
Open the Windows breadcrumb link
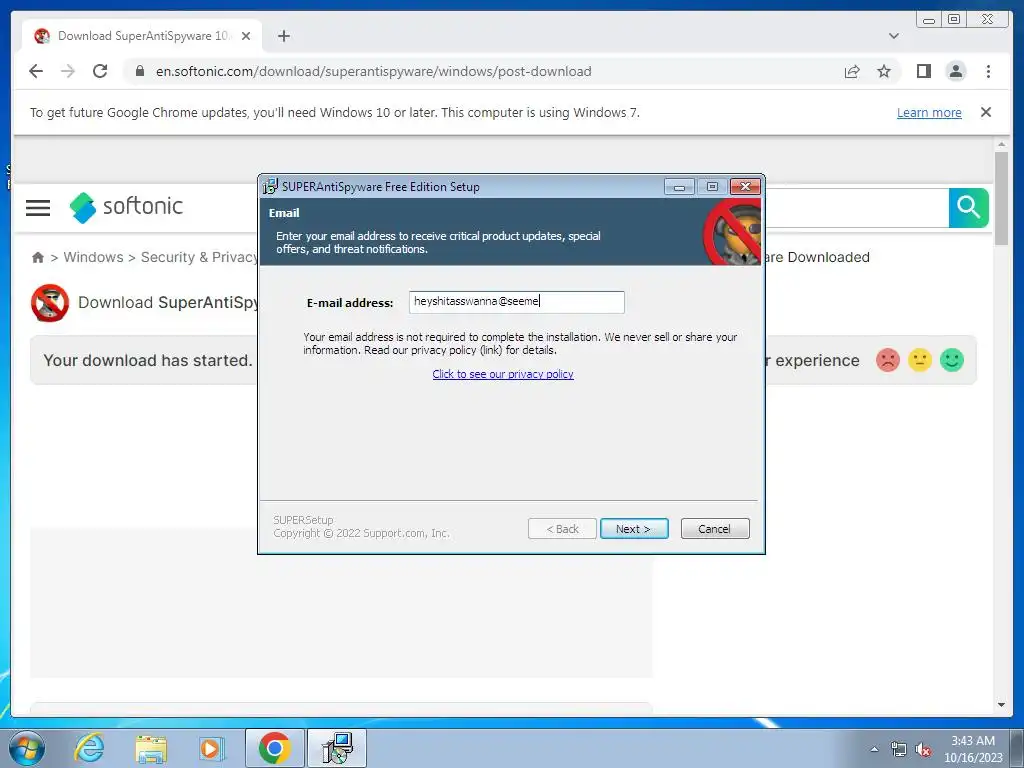[x=93, y=257]
